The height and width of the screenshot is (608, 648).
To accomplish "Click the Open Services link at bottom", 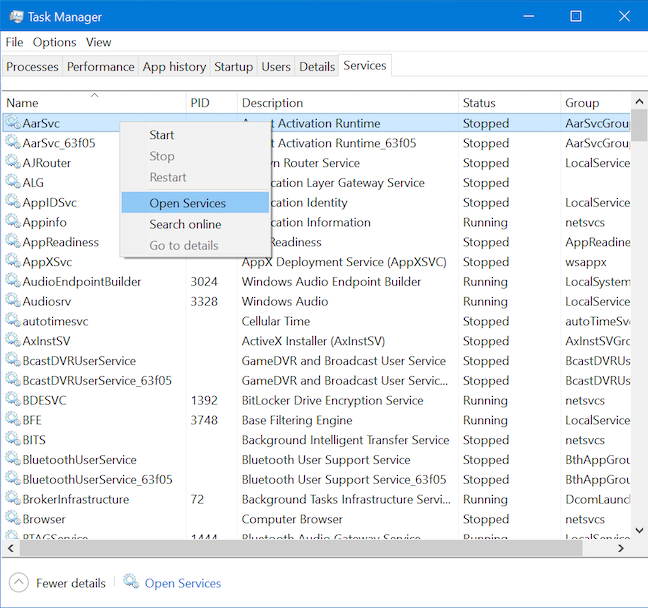I will (x=183, y=583).
